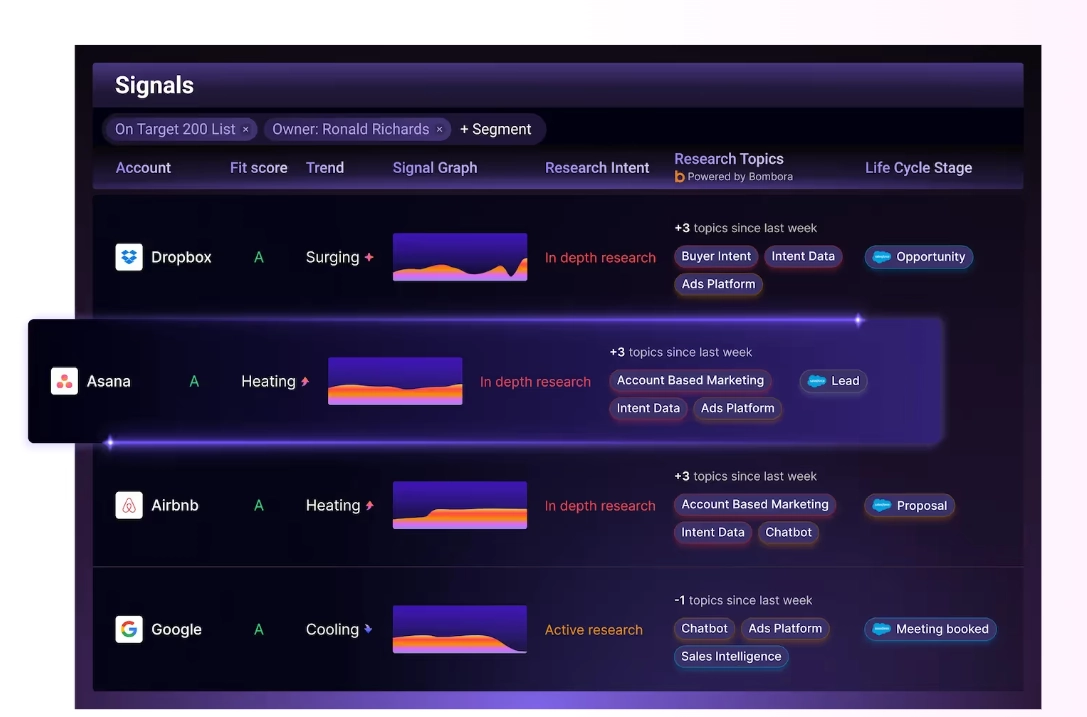Image resolution: width=1087 pixels, height=717 pixels.
Task: Click the Ads Platform topic tag for Dropbox
Action: click(718, 284)
